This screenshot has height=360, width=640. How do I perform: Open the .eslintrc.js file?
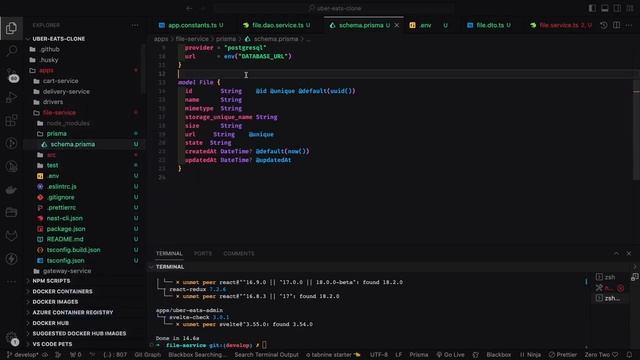click(62, 187)
